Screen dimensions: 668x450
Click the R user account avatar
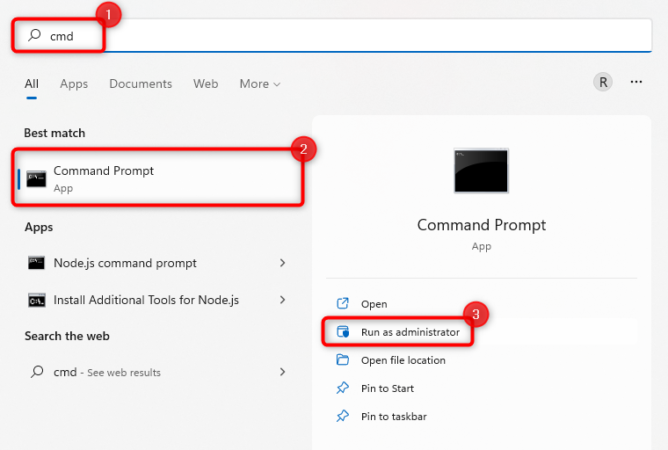(603, 82)
